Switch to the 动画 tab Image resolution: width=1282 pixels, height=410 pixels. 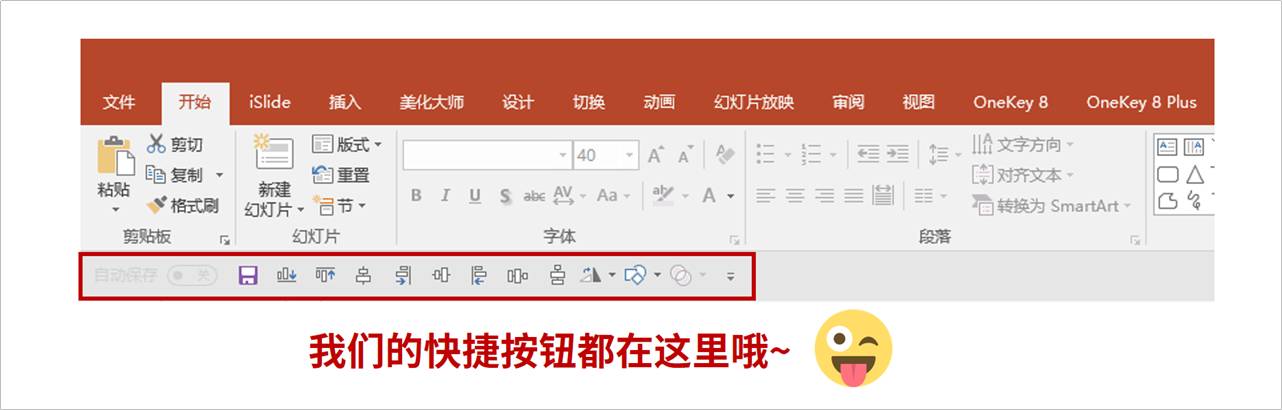659,102
